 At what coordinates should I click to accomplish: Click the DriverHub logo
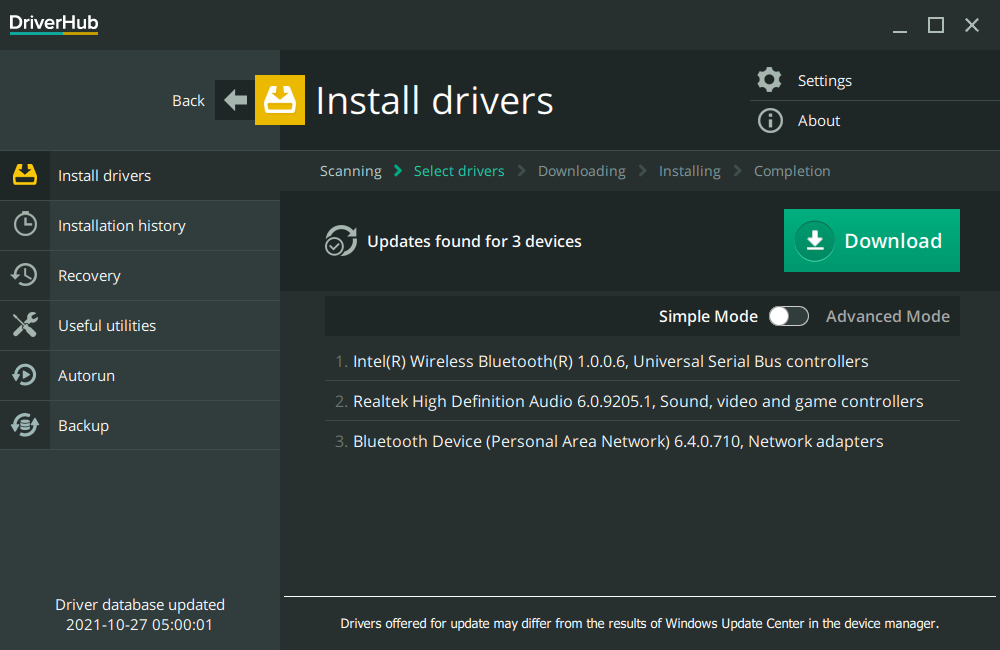click(54, 24)
